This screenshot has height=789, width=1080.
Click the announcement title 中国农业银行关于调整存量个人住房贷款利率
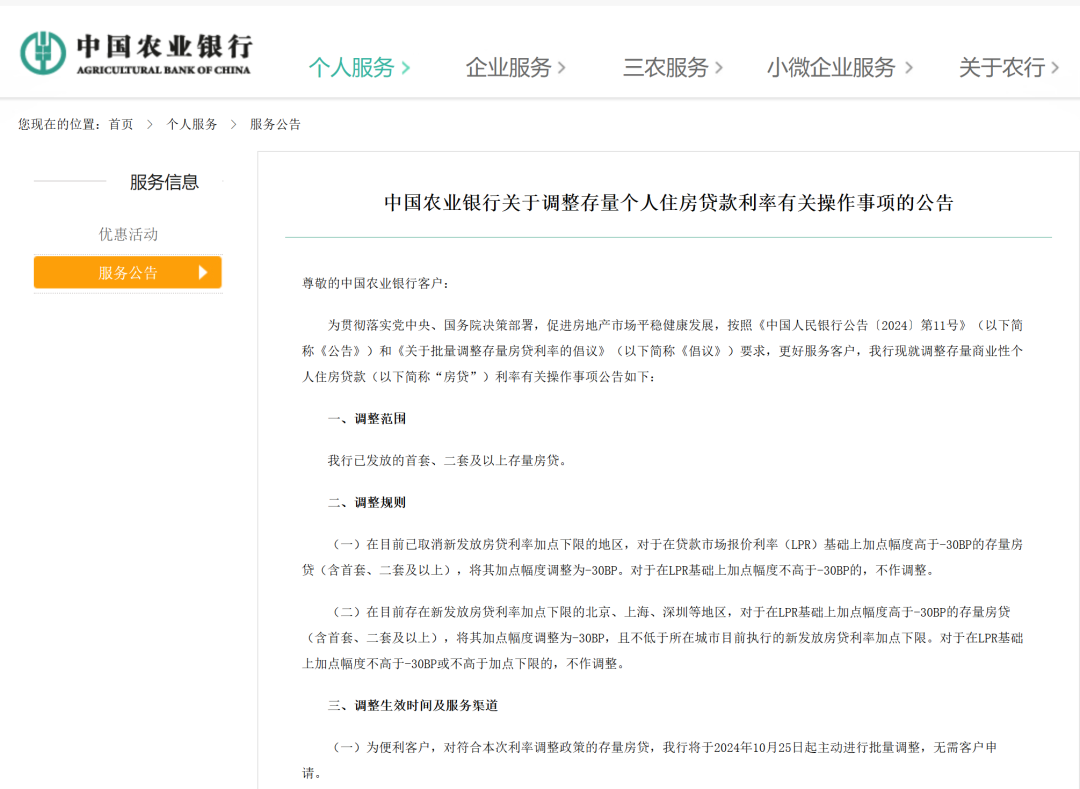click(x=668, y=202)
